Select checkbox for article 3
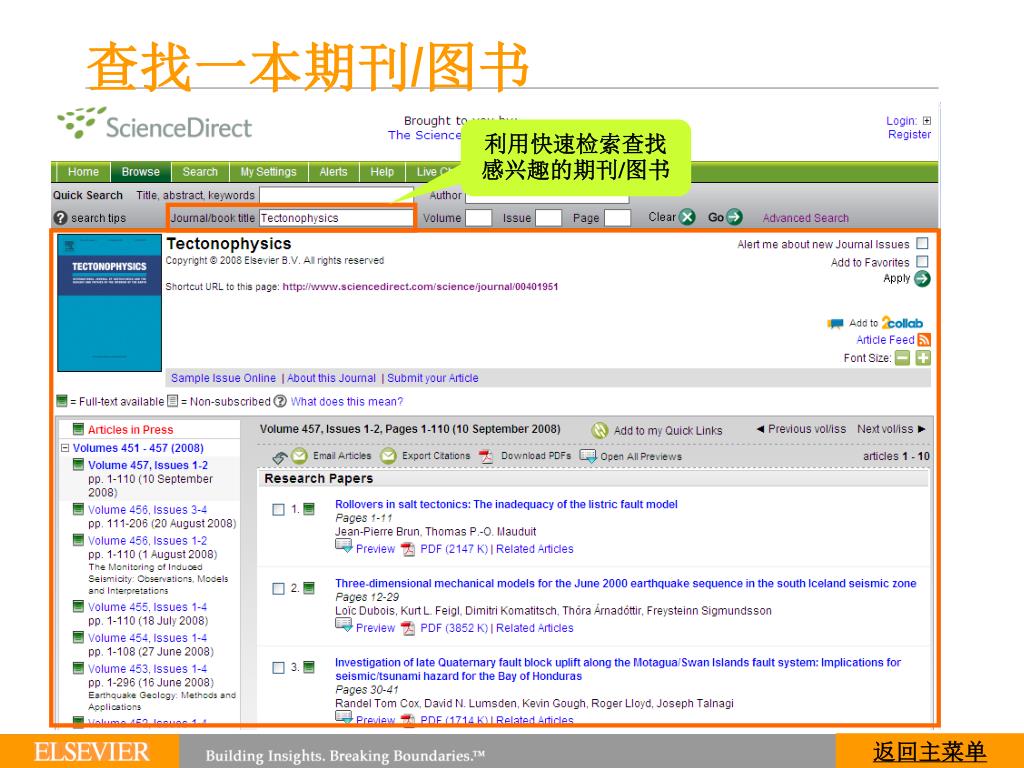This screenshot has height=768, width=1024. (278, 667)
